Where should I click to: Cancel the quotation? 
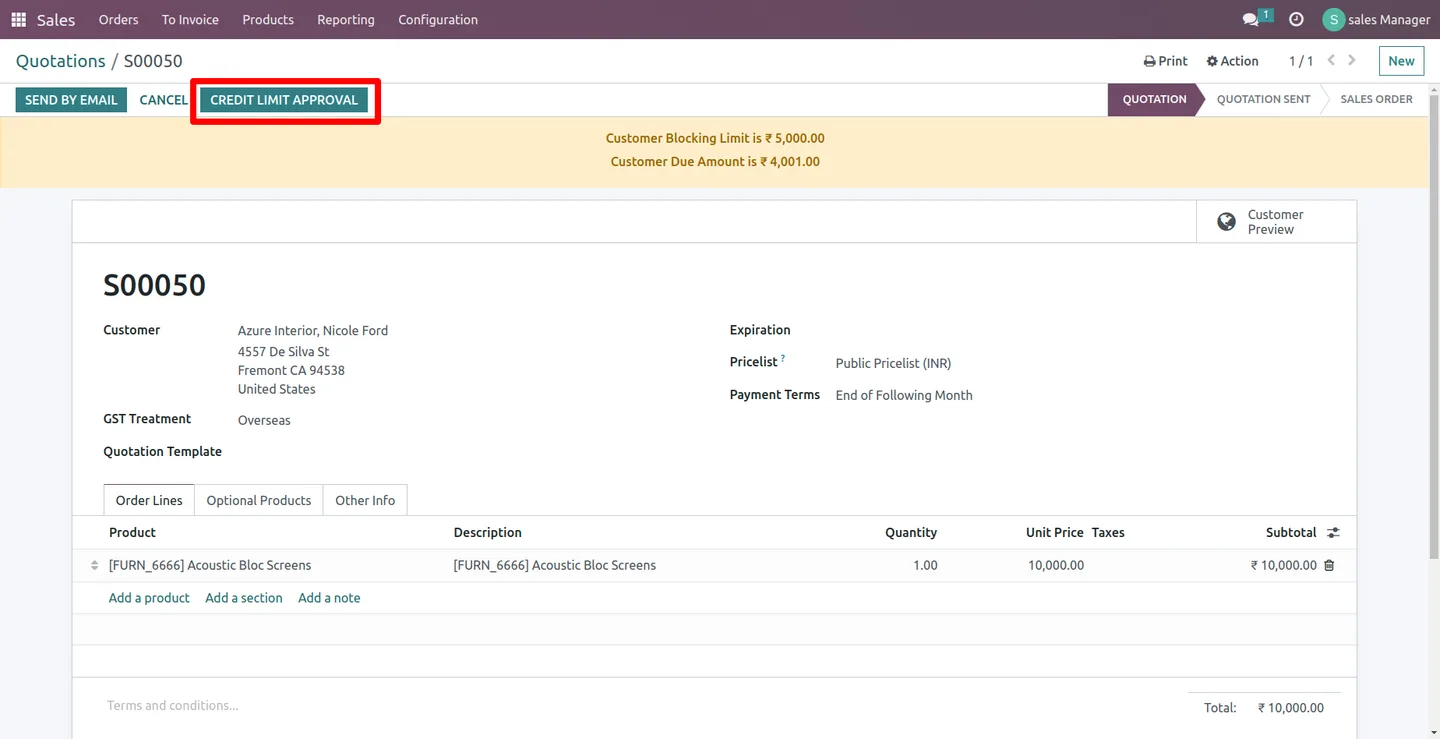point(163,100)
